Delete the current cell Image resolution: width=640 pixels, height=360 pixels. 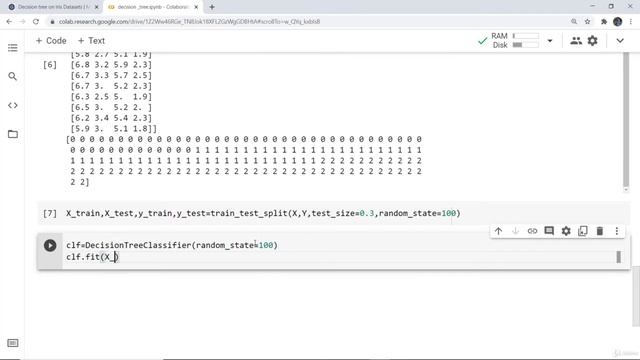point(600,231)
